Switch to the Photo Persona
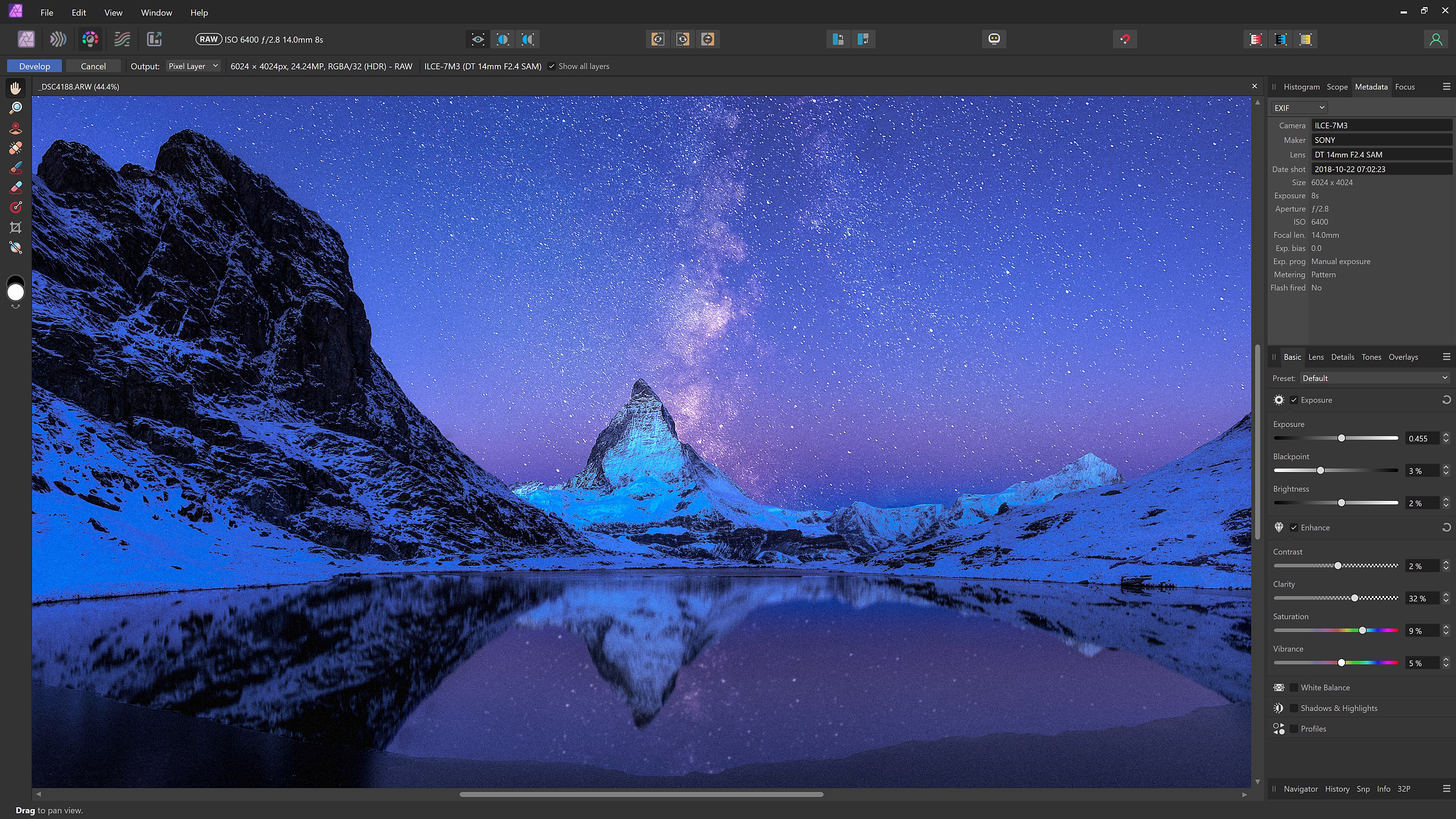 [x=26, y=39]
